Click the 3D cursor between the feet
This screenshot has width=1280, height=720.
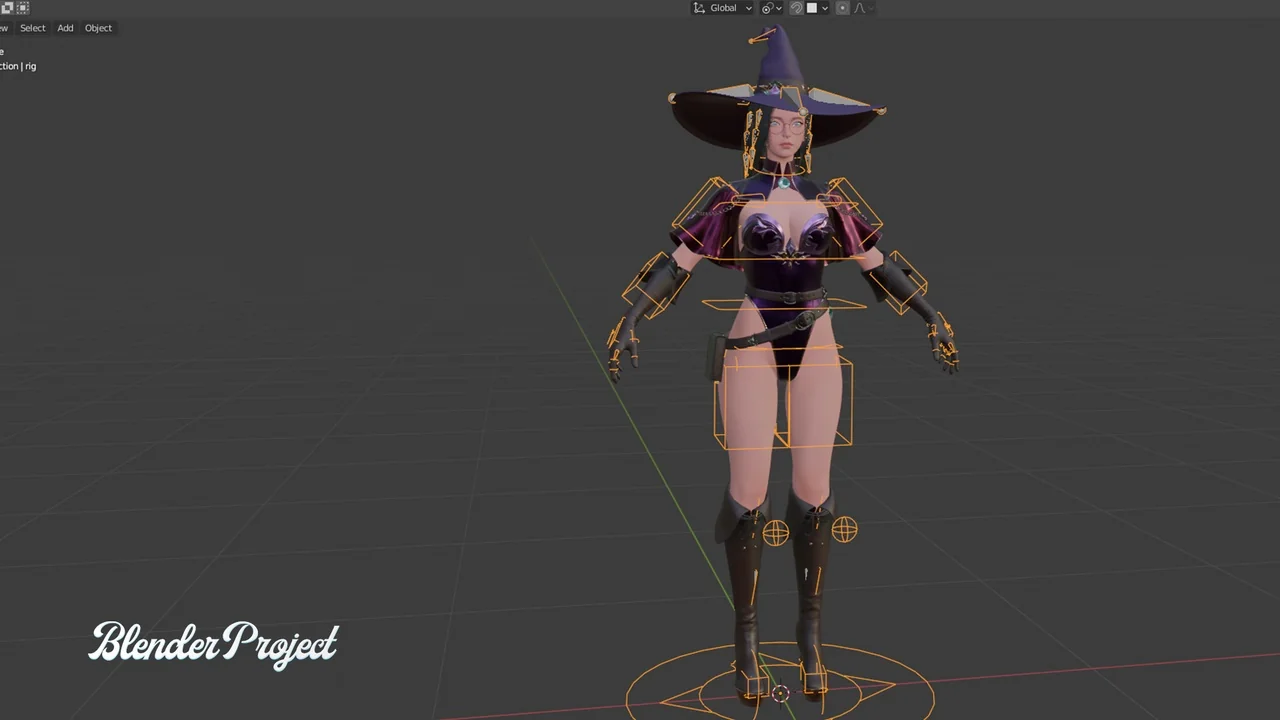tap(780, 693)
